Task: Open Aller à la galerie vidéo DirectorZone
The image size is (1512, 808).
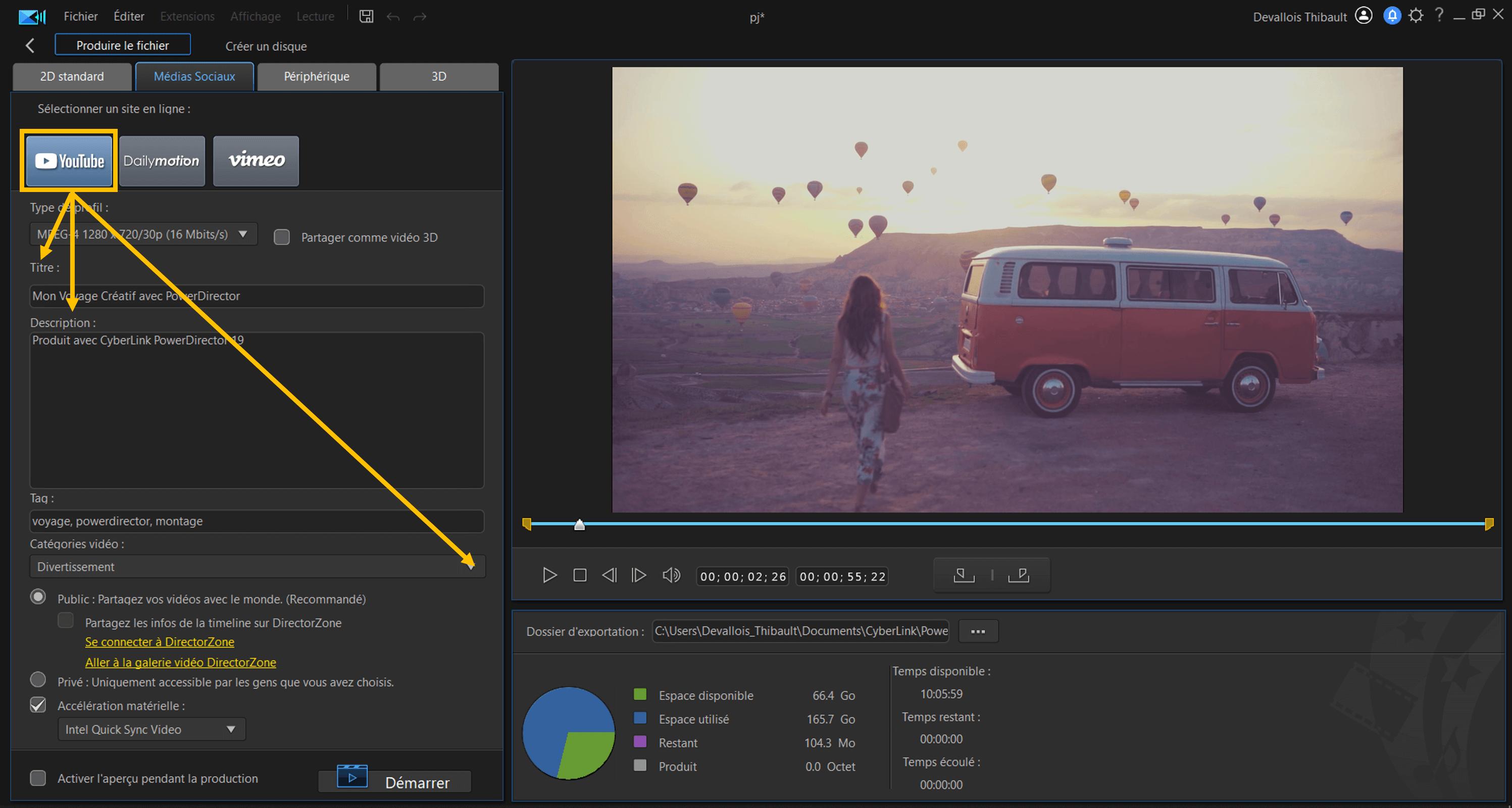Action: (180, 662)
